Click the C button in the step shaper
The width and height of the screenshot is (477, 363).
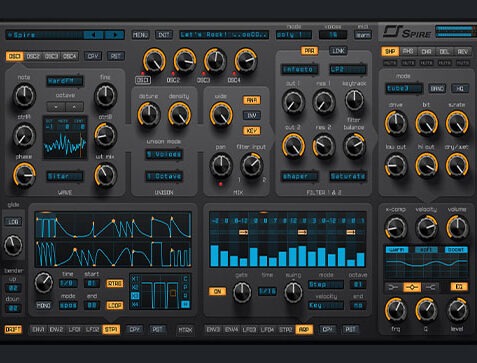pos(186,279)
